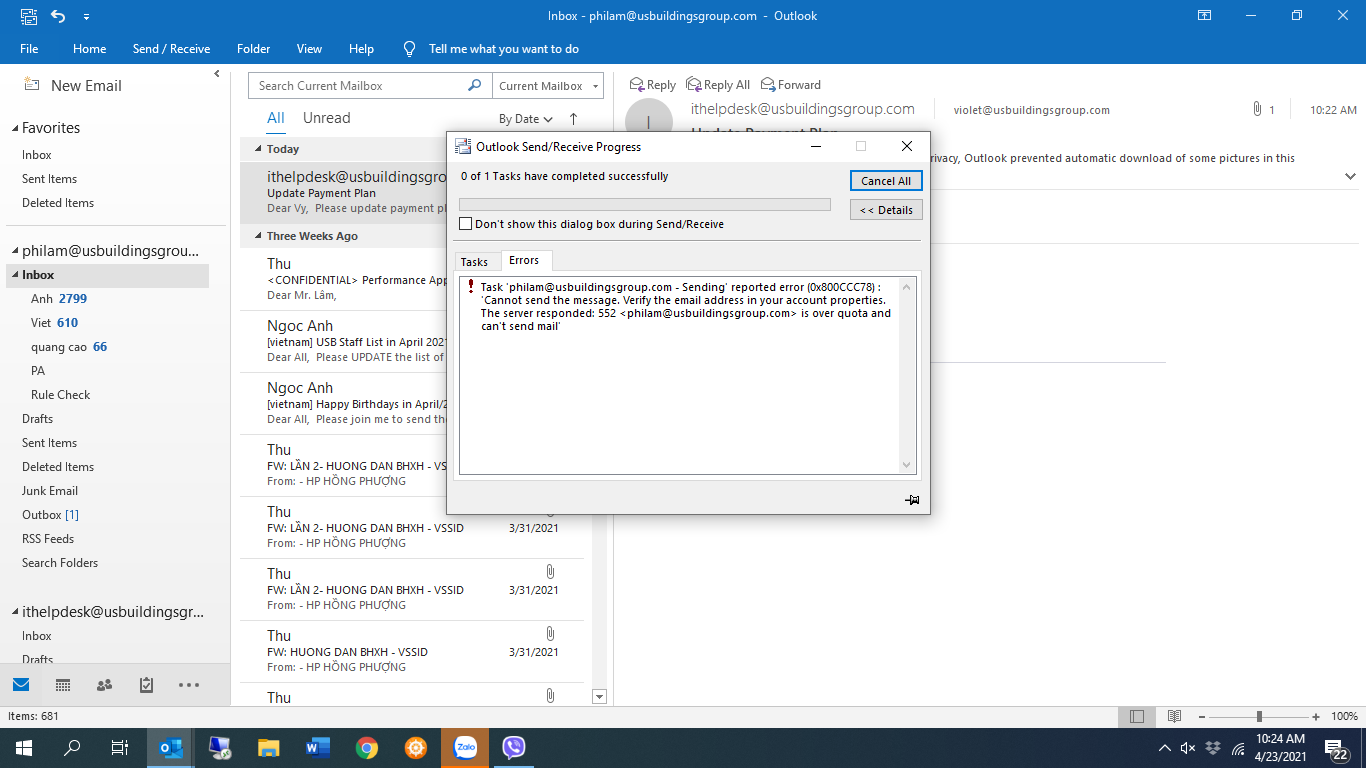Click the message list scroll down arrow
Viewport: 1366px width, 768px height.
click(600, 697)
